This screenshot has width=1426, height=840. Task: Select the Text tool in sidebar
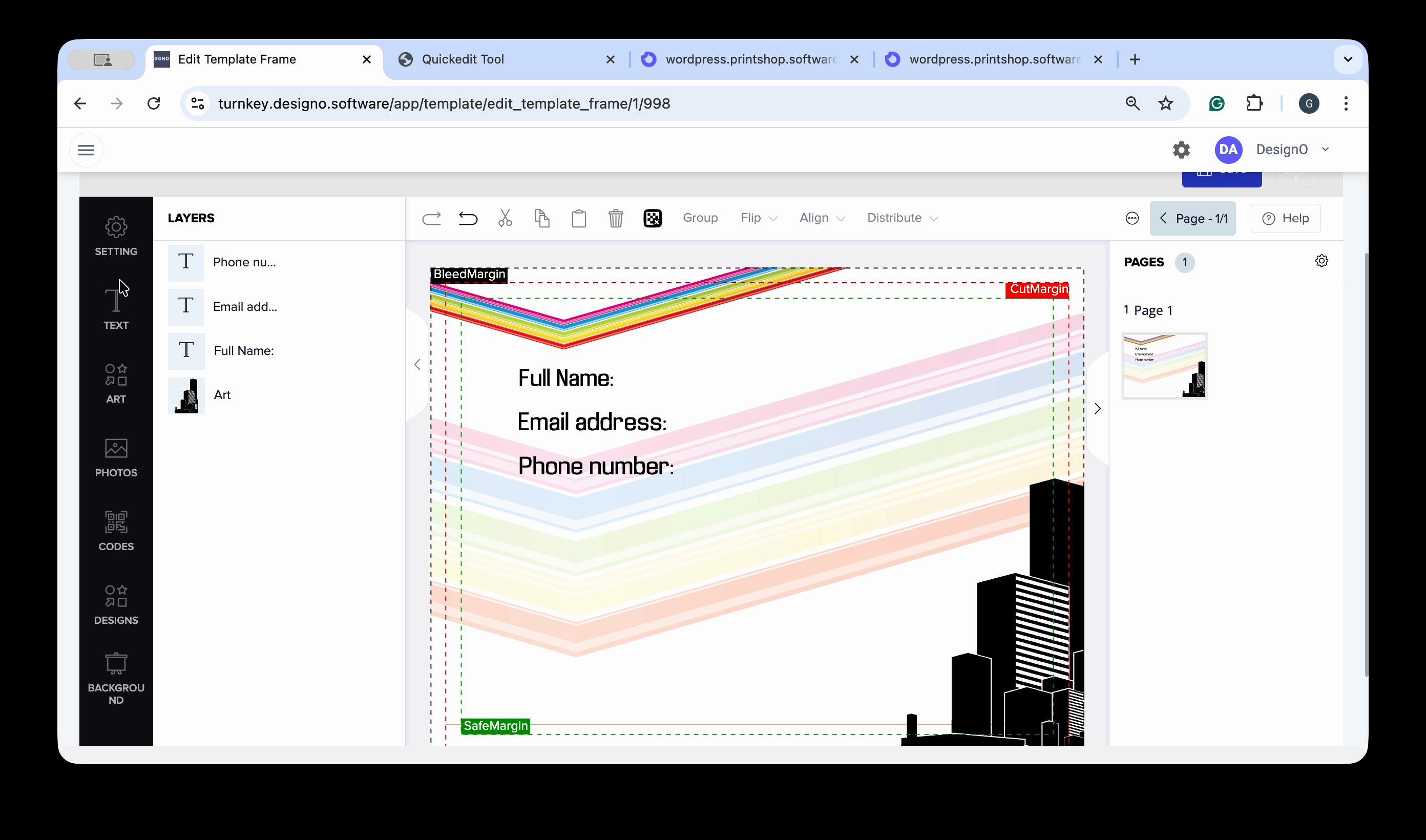pos(116,308)
